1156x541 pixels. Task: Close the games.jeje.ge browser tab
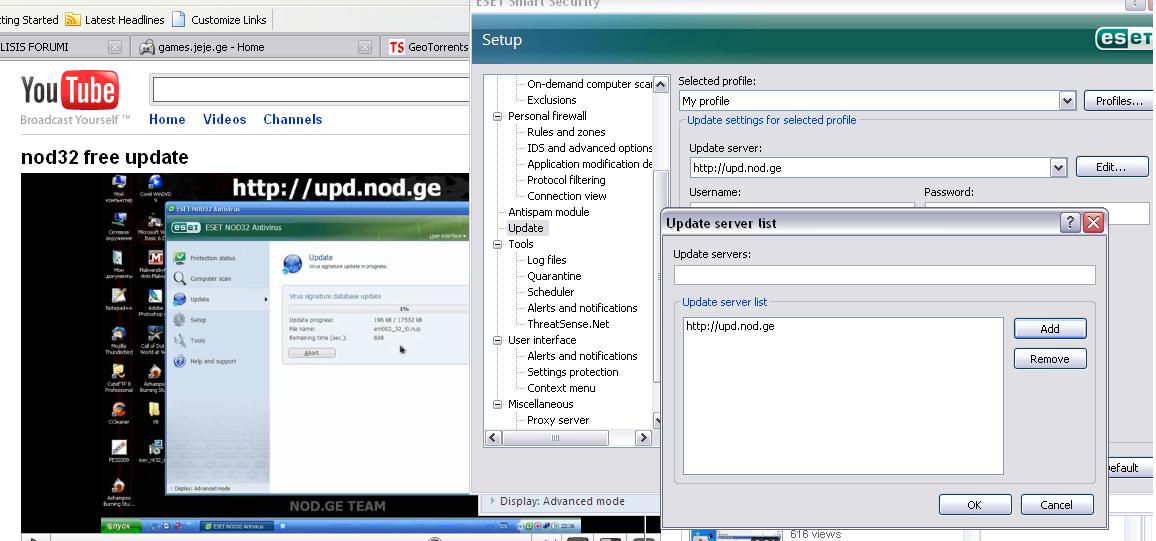[x=365, y=47]
